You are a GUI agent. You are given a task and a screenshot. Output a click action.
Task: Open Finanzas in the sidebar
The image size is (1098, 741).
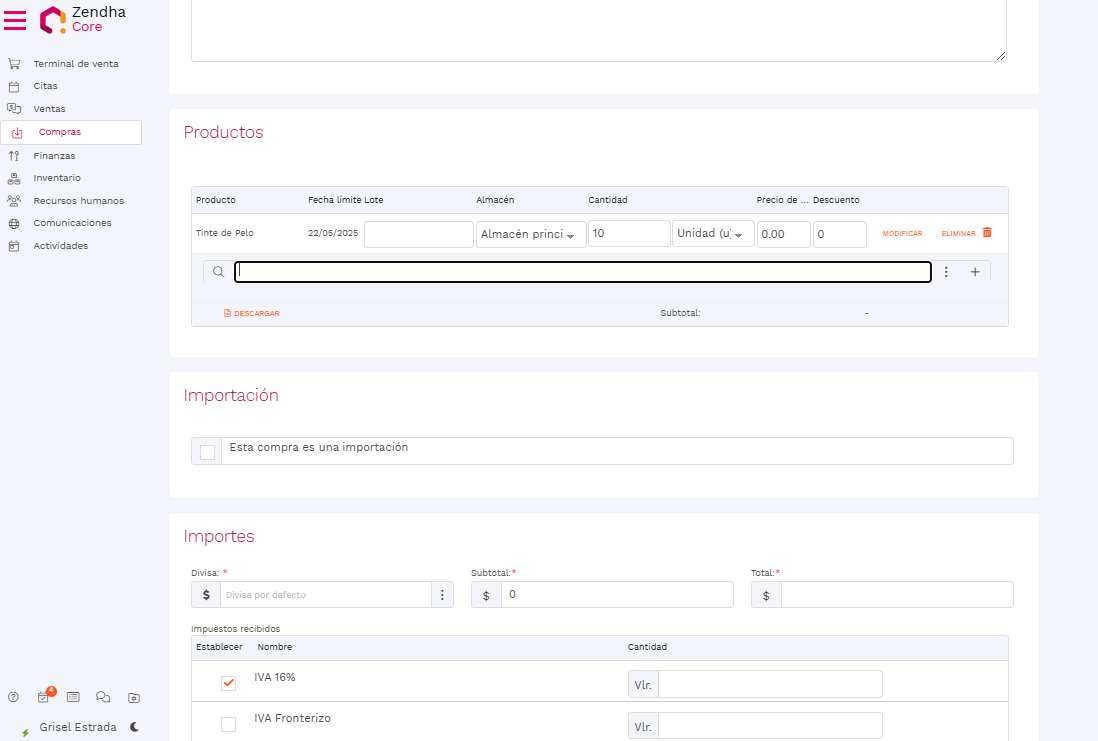(x=54, y=156)
